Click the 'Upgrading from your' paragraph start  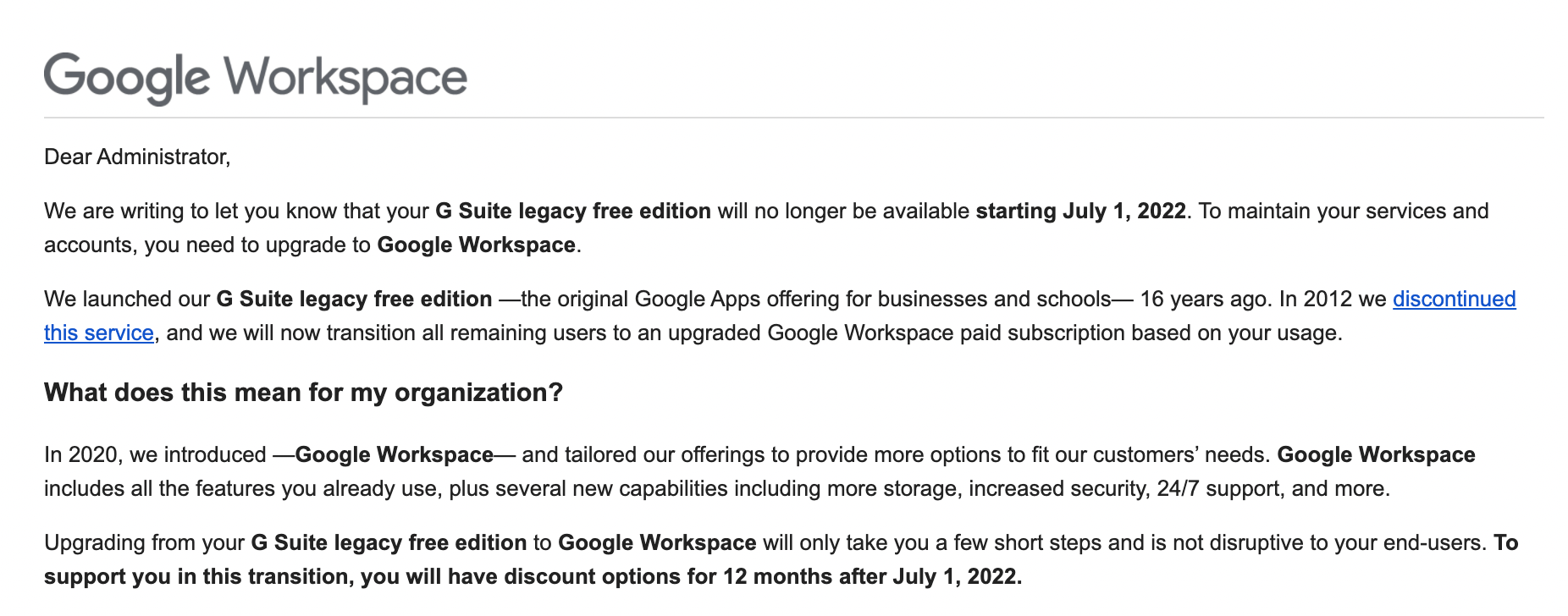click(x=144, y=543)
